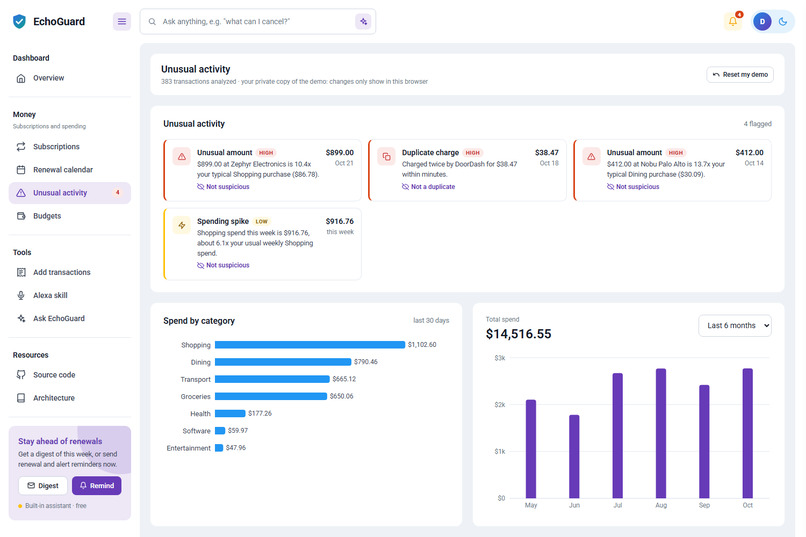Open Alexa skill page

tap(70, 295)
